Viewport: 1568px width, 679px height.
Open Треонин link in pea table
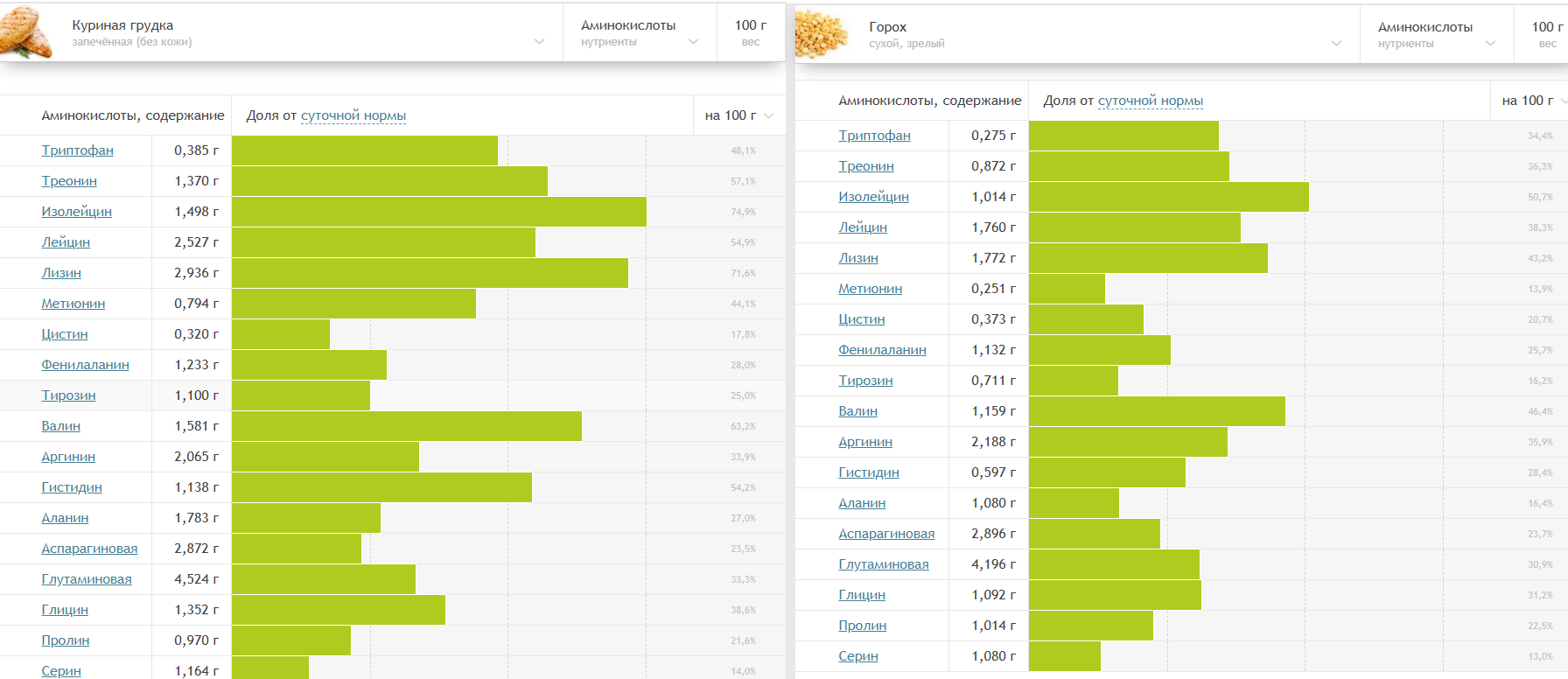click(866, 166)
